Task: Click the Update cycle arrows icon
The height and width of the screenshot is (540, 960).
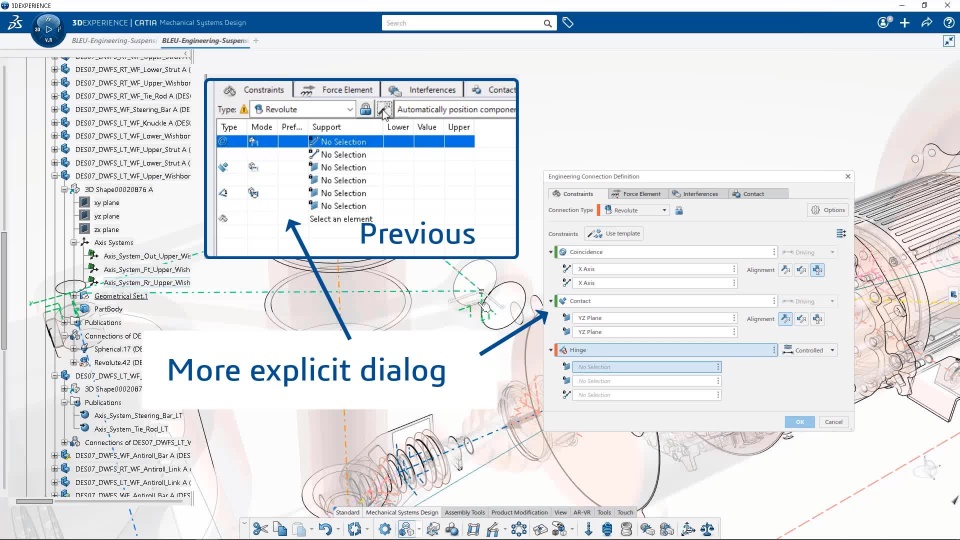Action: click(x=354, y=529)
